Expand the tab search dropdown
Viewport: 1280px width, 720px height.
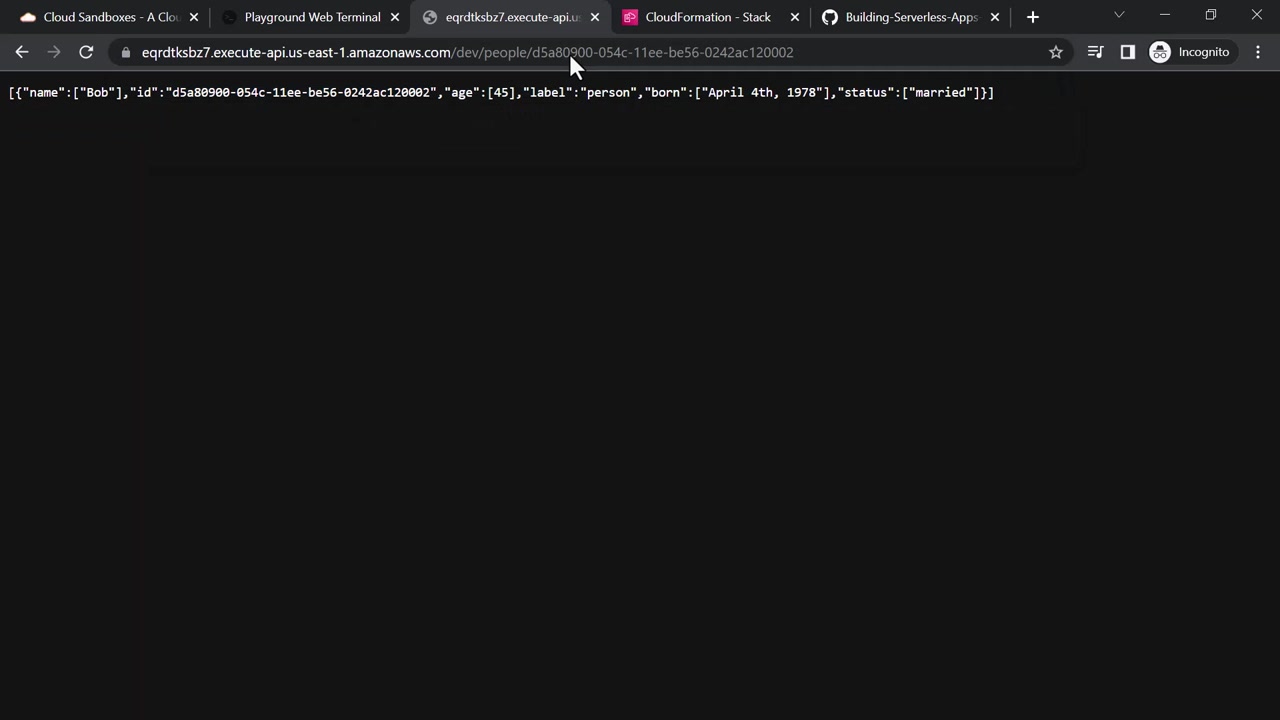tap(1119, 15)
